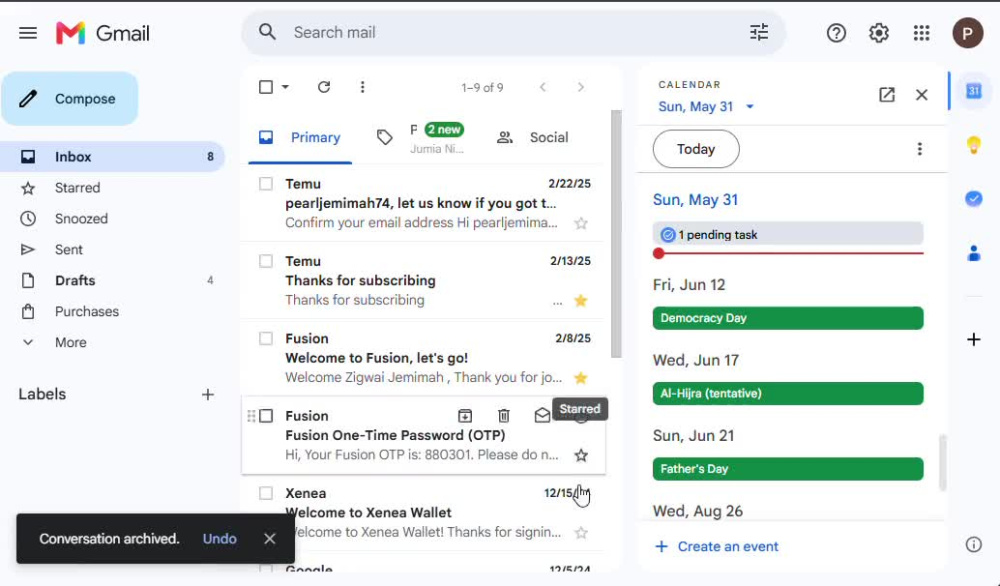Toggle the select all checkbox

point(266,87)
